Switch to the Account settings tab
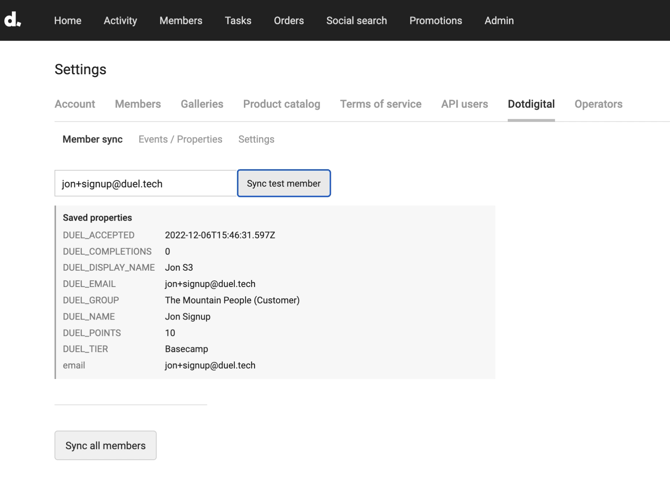The image size is (670, 479). (75, 104)
